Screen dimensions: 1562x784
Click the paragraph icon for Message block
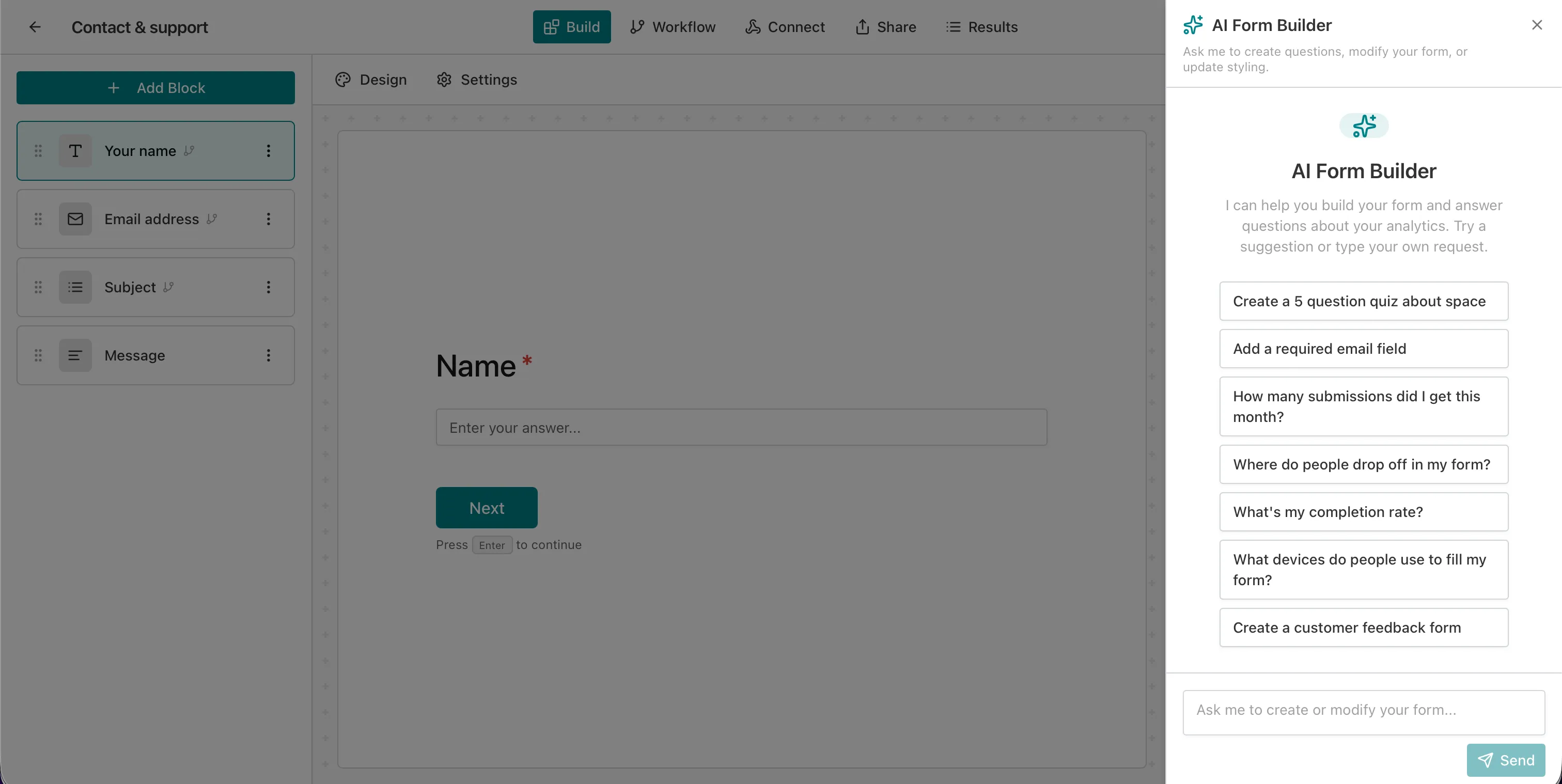pos(75,355)
